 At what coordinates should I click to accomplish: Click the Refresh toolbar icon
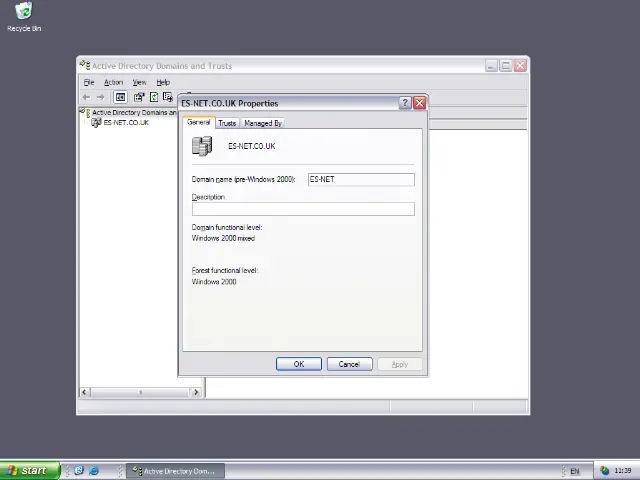pos(154,97)
